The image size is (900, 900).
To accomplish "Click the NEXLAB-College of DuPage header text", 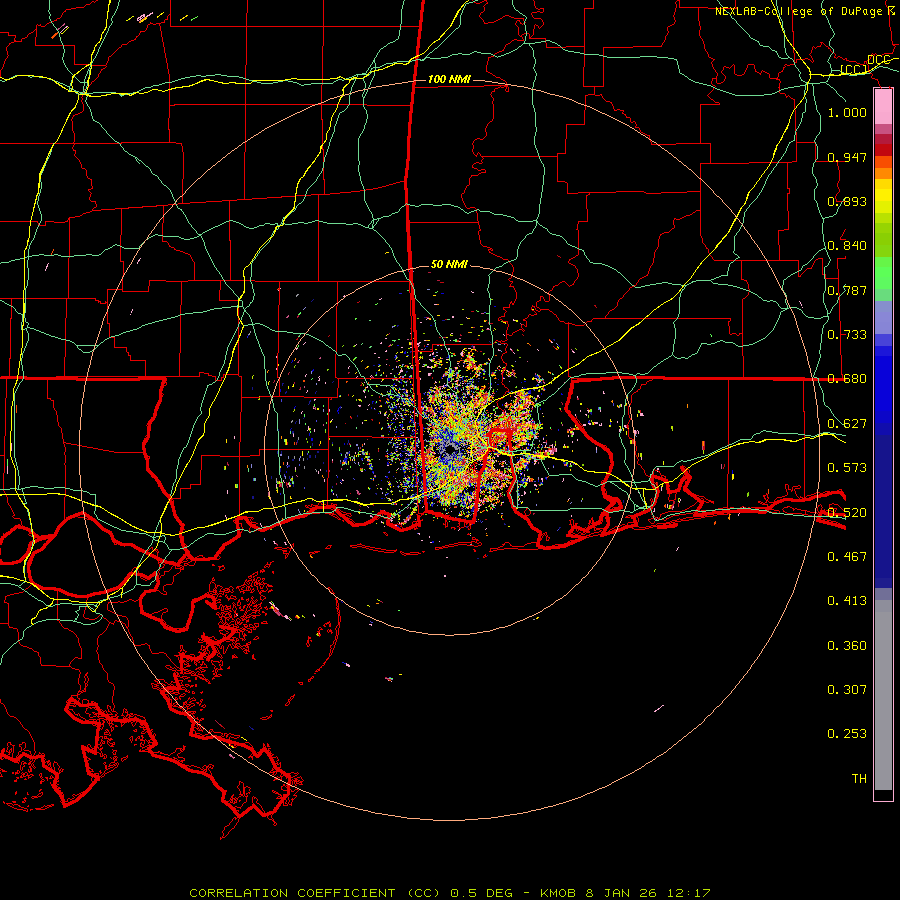I will (x=799, y=11).
